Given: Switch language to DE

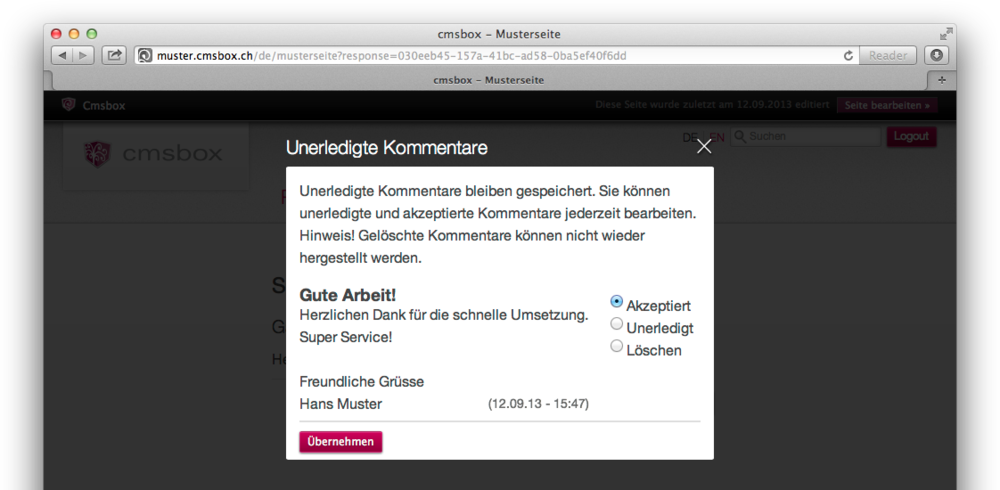Looking at the screenshot, I should point(689,137).
